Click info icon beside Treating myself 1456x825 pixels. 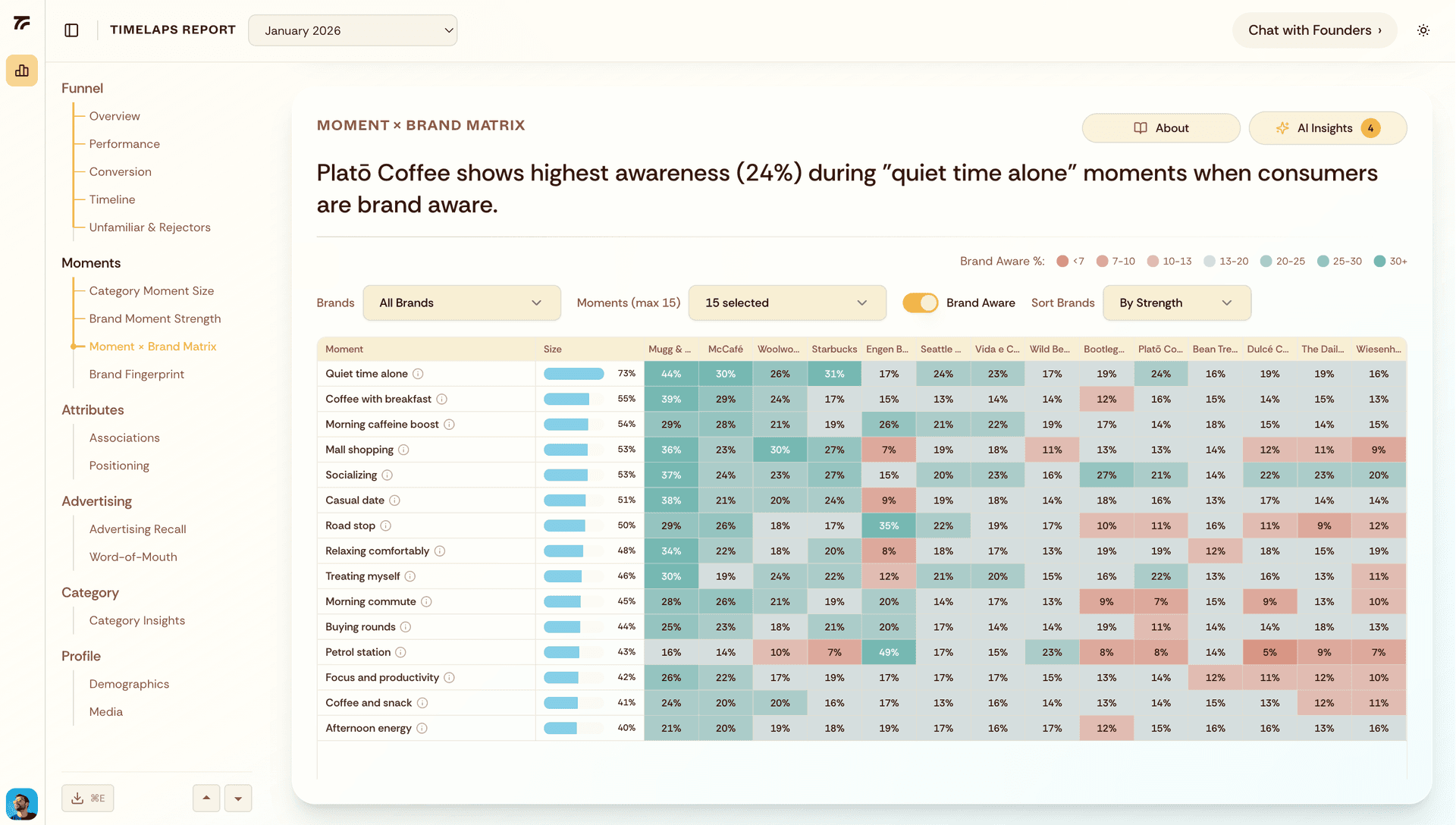[x=409, y=576]
